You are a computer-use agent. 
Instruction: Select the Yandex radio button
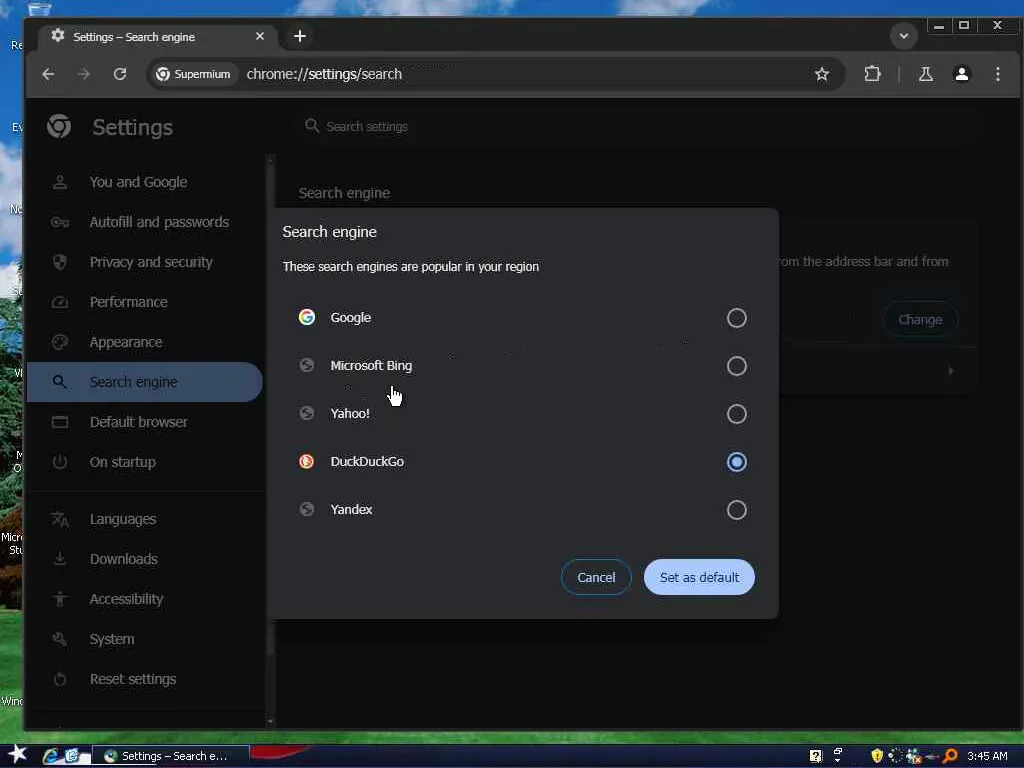(x=736, y=510)
